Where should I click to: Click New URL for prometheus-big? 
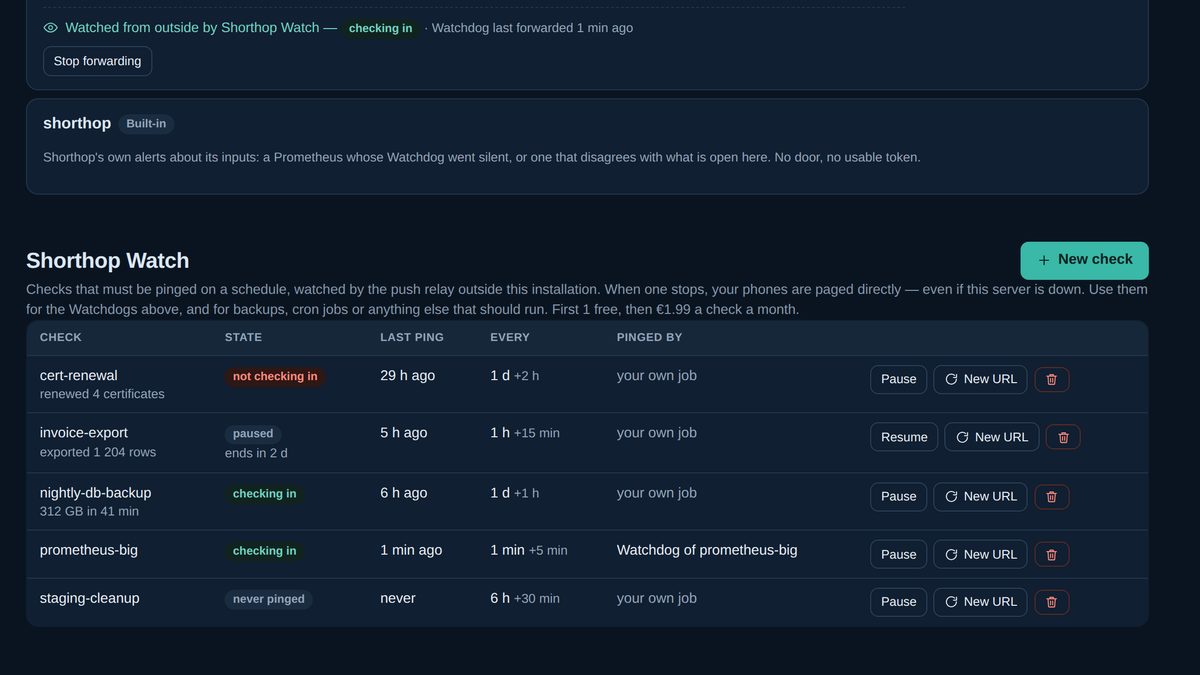(980, 554)
